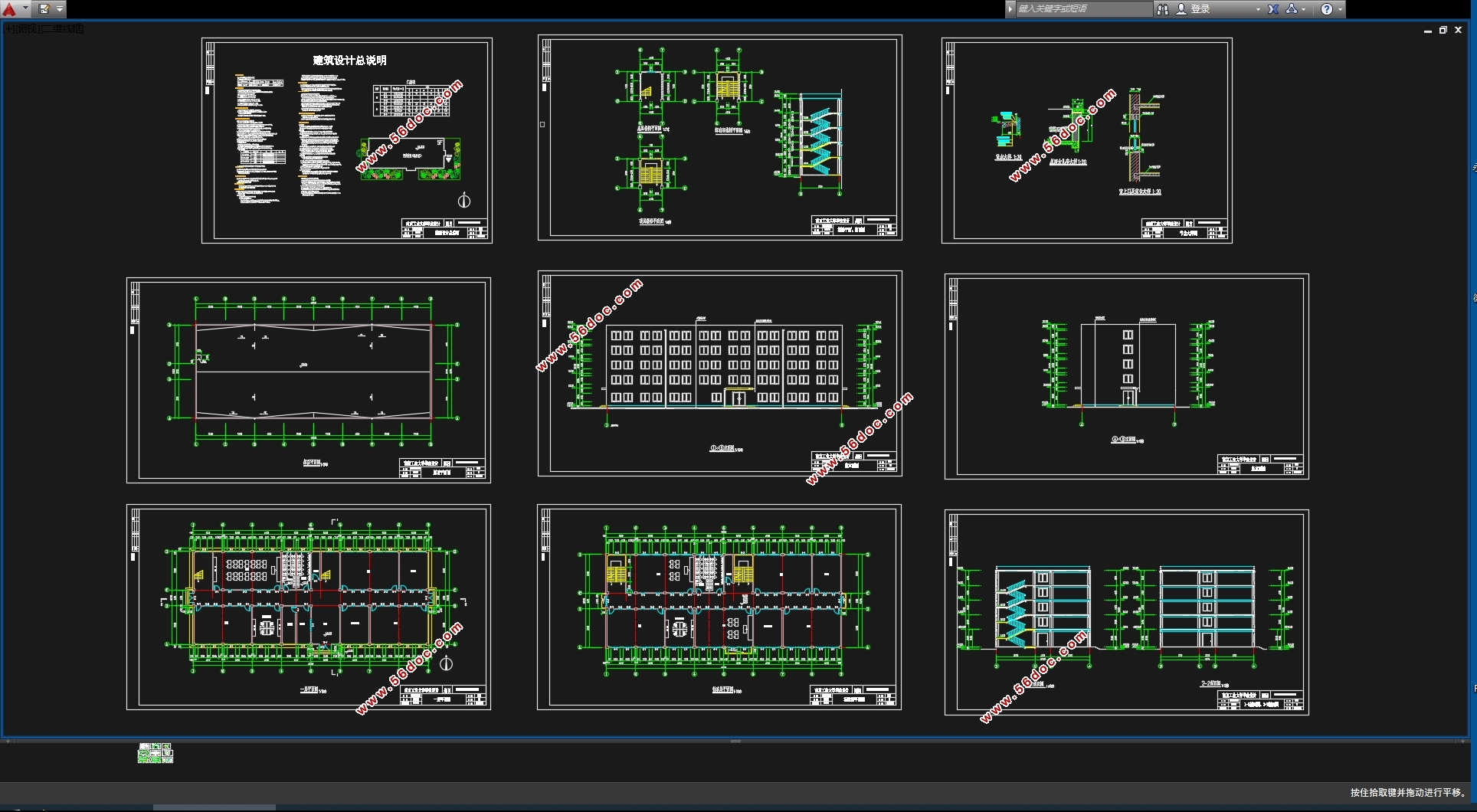Click the horizontal scrollbar thumb at bottom
The height and width of the screenshot is (812, 1477).
(x=214, y=807)
